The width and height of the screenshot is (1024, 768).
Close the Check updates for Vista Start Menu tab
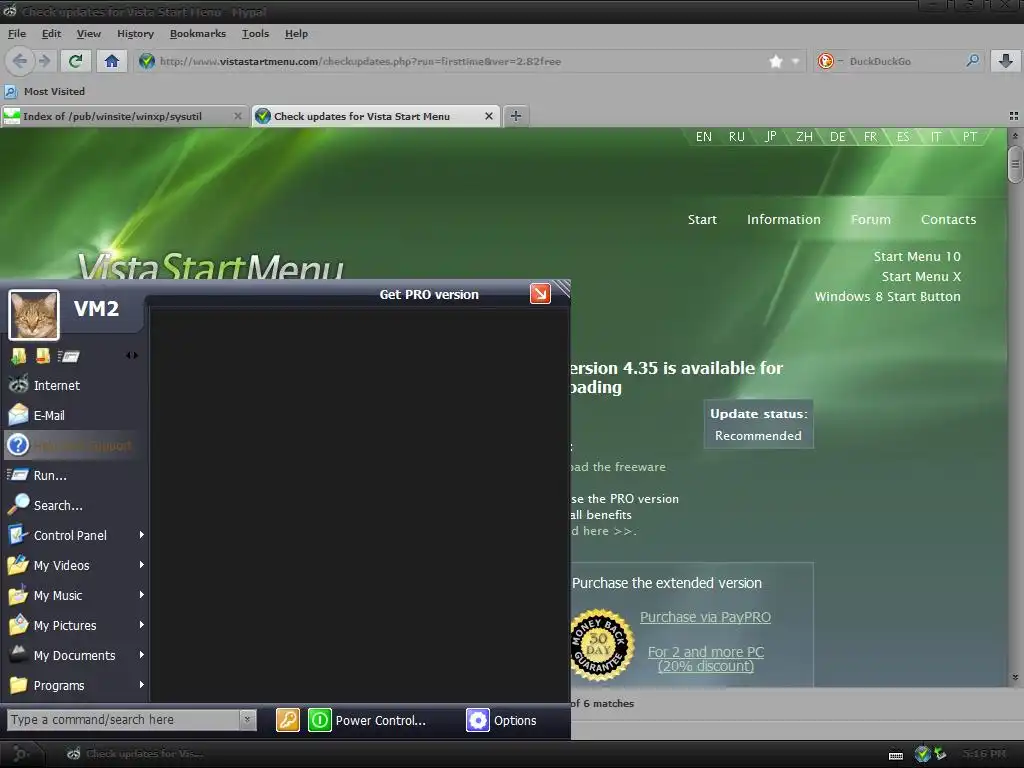click(488, 116)
